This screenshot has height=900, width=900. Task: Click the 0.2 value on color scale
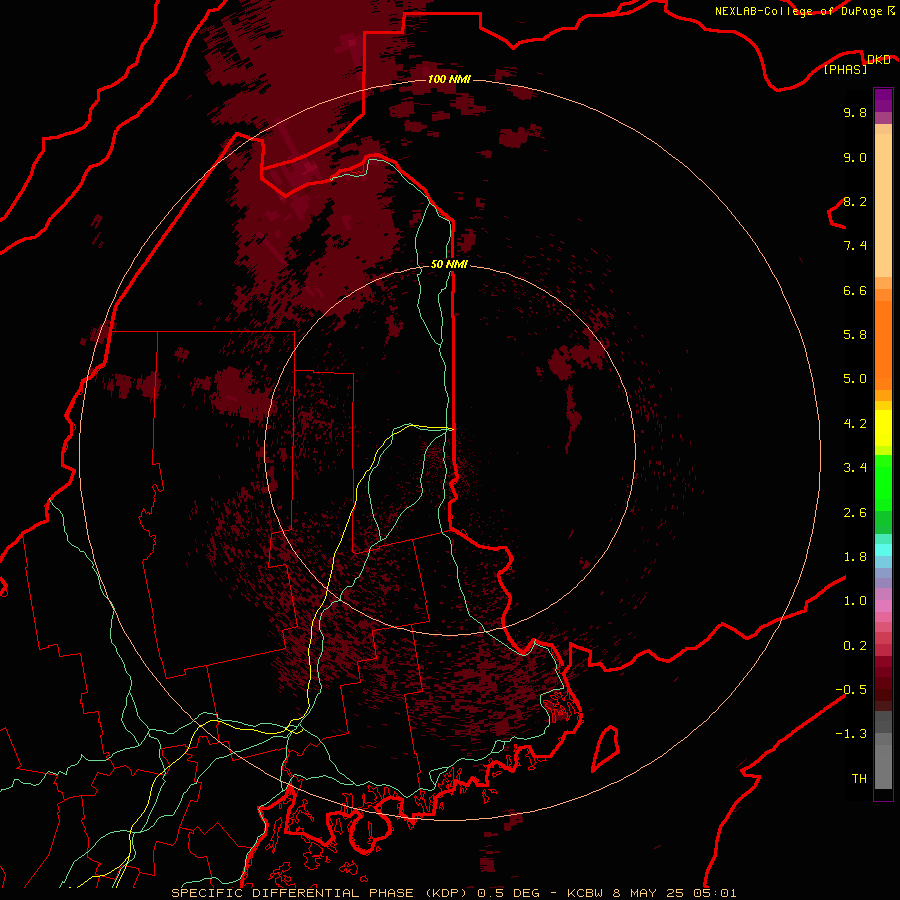tap(855, 646)
